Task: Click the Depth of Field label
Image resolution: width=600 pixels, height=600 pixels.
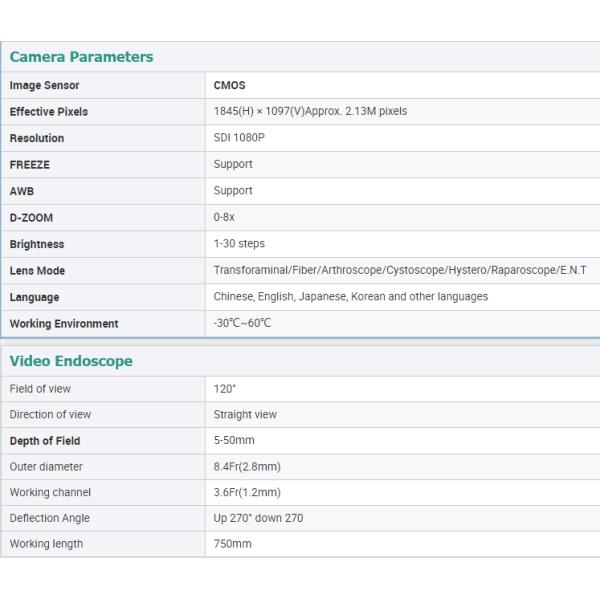Action: (45, 441)
